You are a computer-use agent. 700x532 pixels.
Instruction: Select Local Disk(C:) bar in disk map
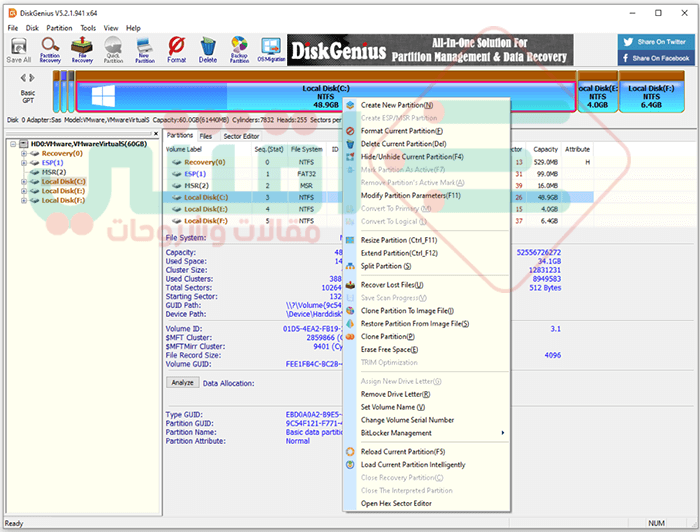[326, 96]
